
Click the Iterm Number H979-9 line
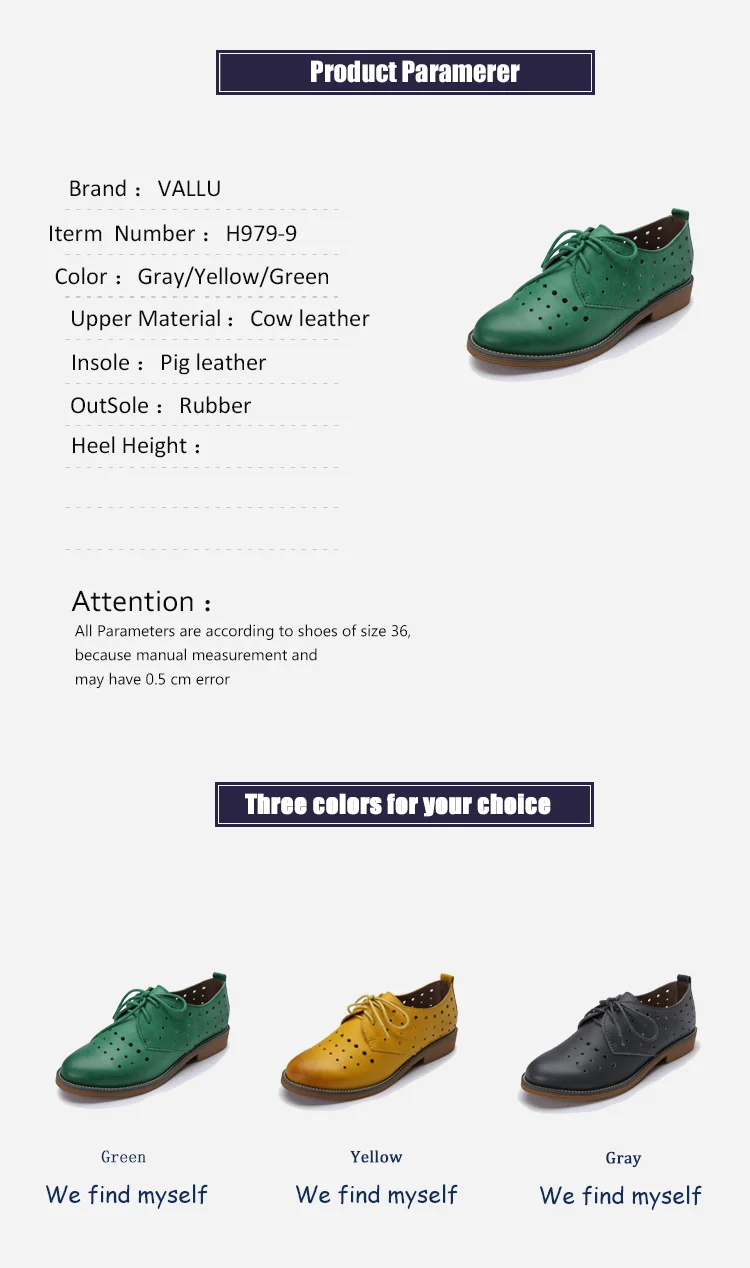[172, 233]
